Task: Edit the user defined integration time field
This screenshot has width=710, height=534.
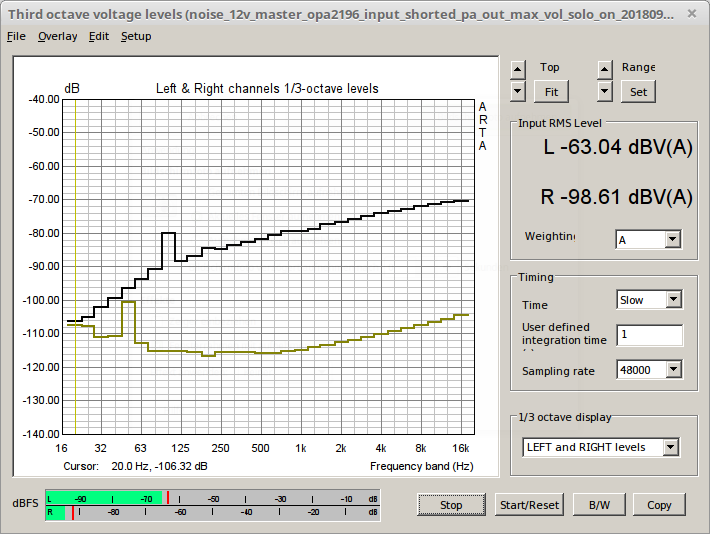Action: click(649, 335)
